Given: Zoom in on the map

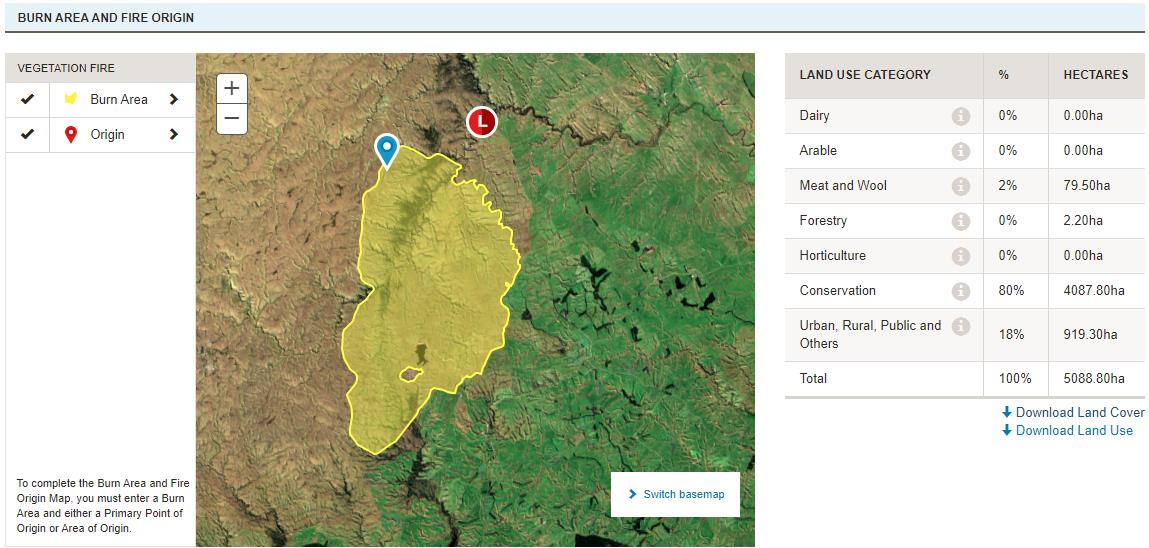Looking at the screenshot, I should tap(232, 88).
